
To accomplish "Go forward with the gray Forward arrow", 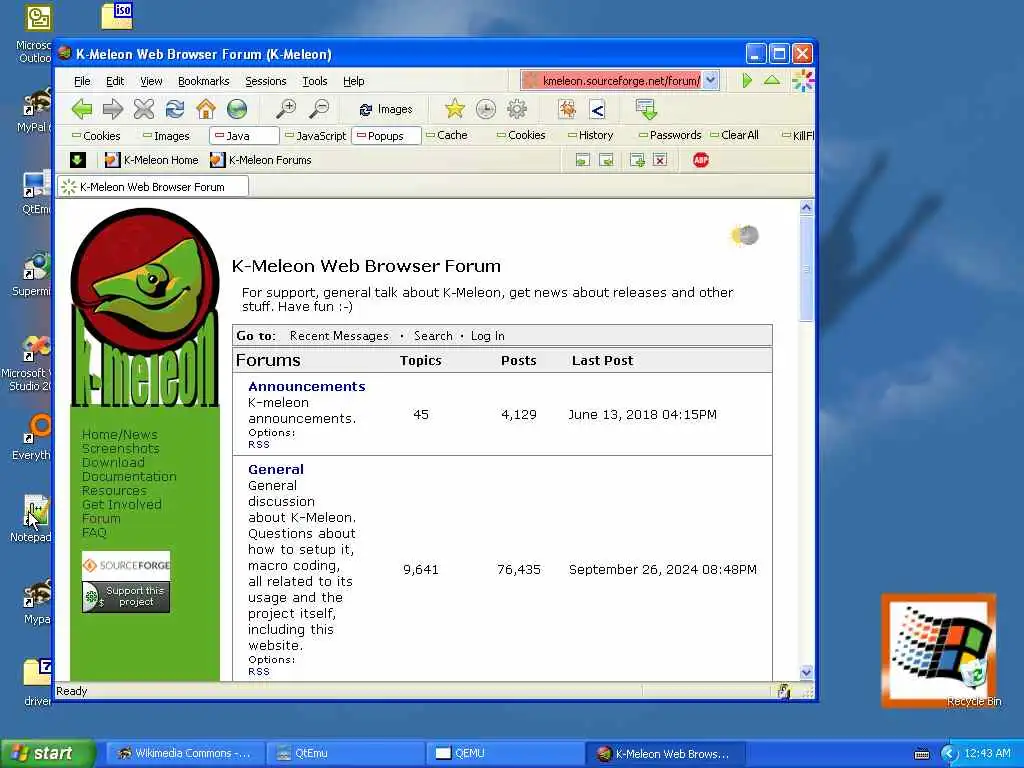I will coord(113,109).
